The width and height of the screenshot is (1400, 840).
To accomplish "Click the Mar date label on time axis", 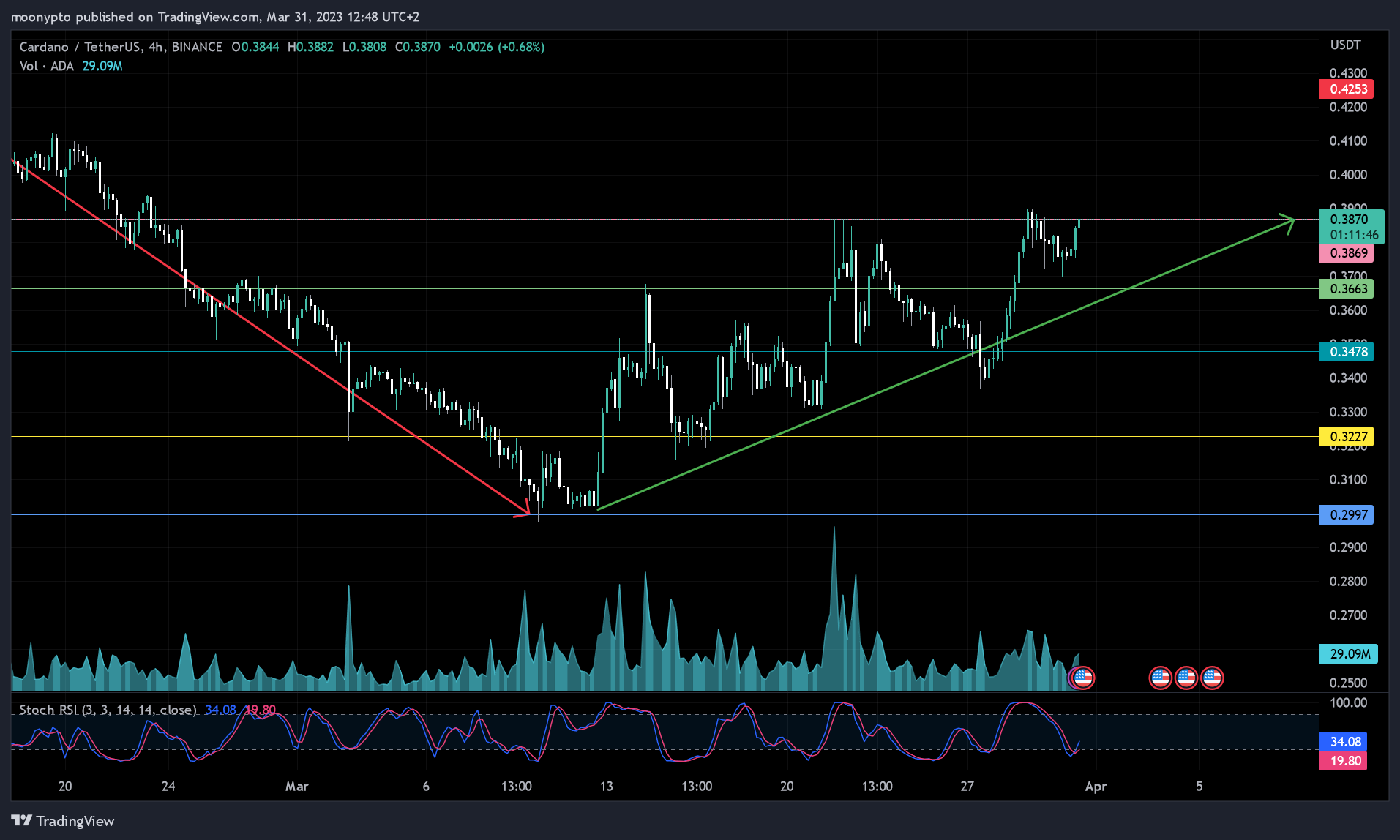I will pyautogui.click(x=296, y=787).
